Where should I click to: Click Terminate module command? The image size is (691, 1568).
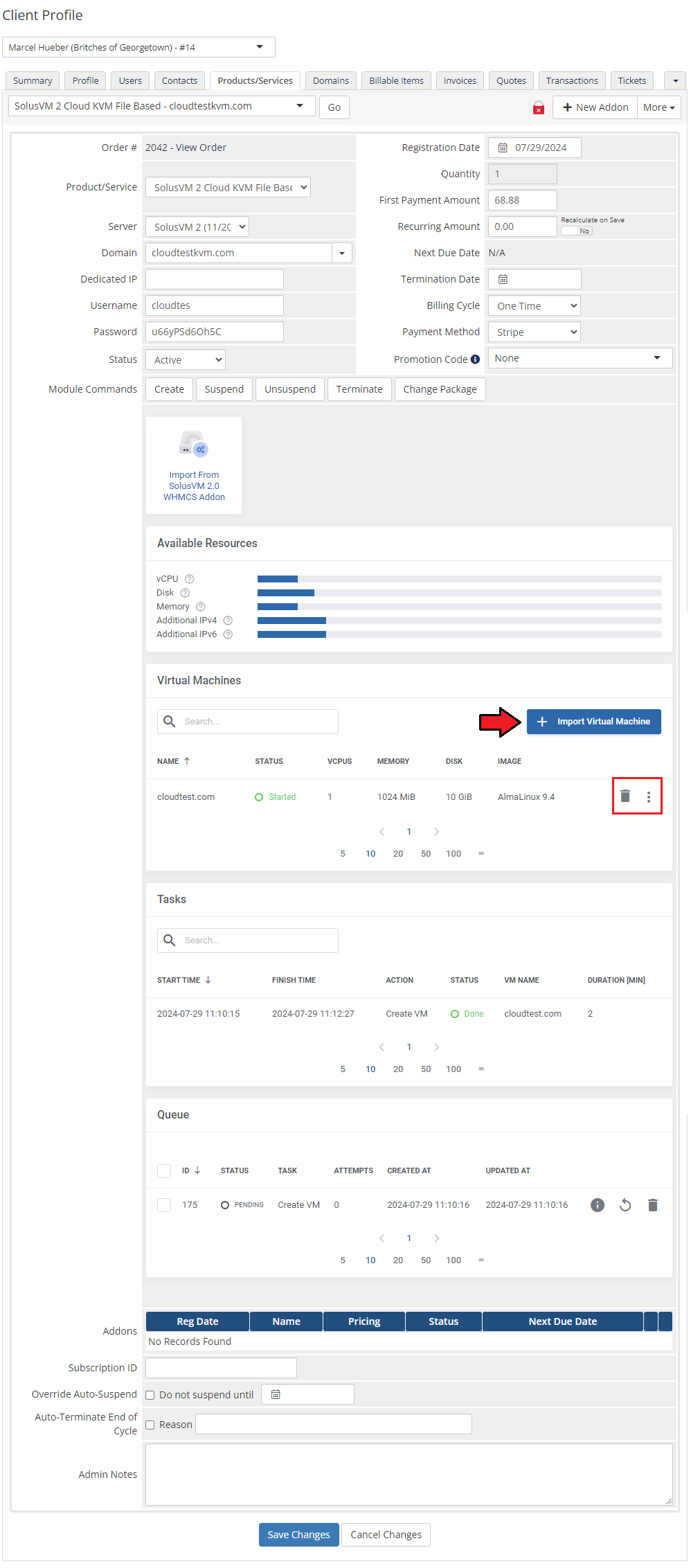(x=359, y=389)
